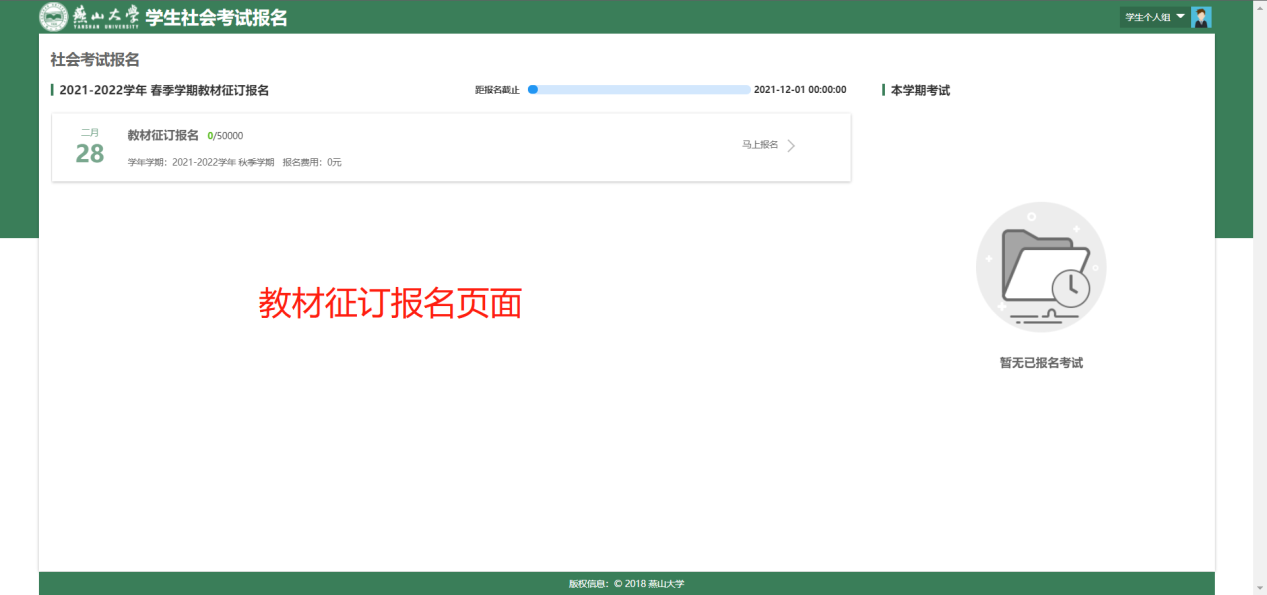
Task: Open the 学生个人组 dropdown menu
Action: point(1148,17)
